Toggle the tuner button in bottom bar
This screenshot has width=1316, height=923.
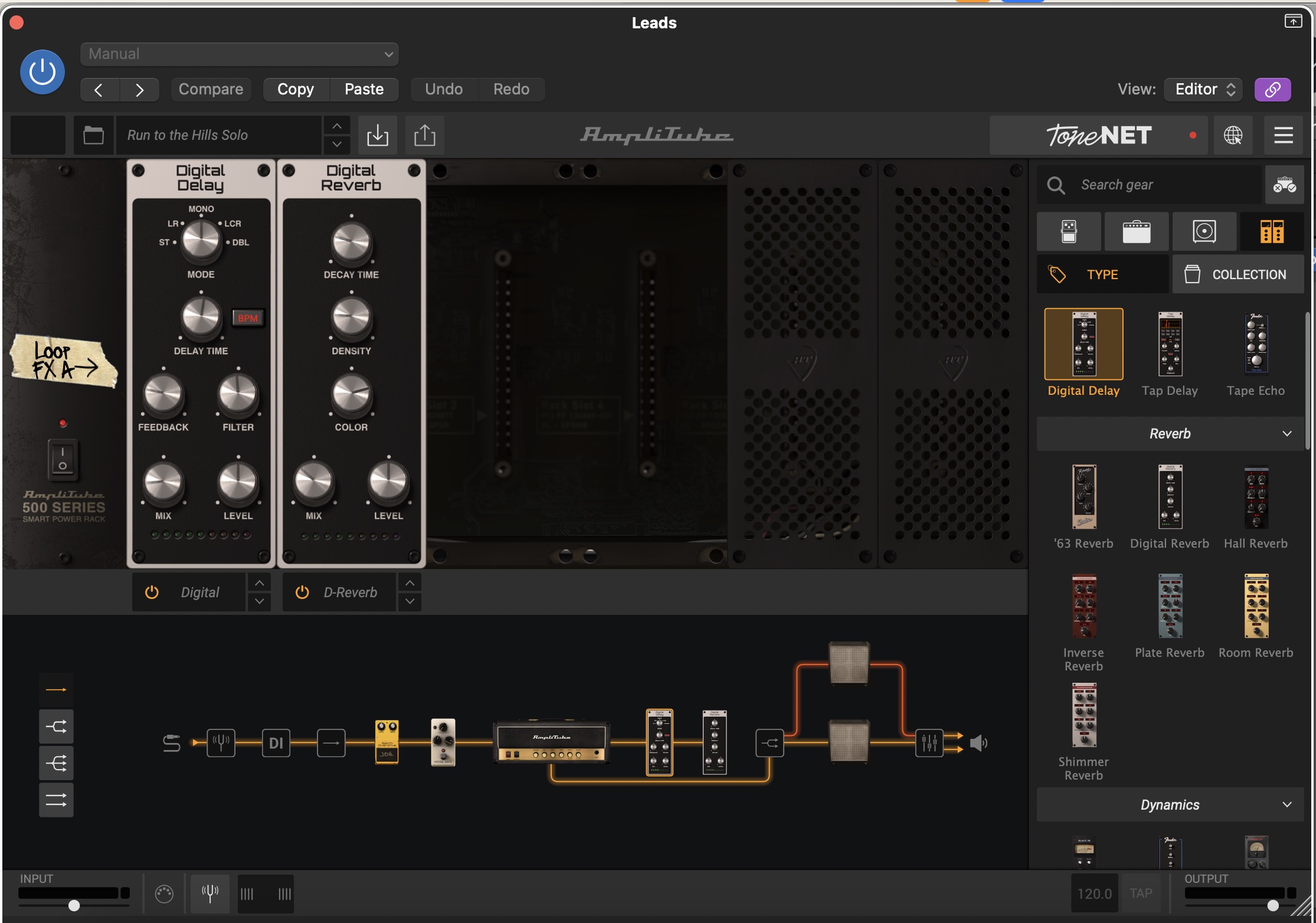[210, 893]
